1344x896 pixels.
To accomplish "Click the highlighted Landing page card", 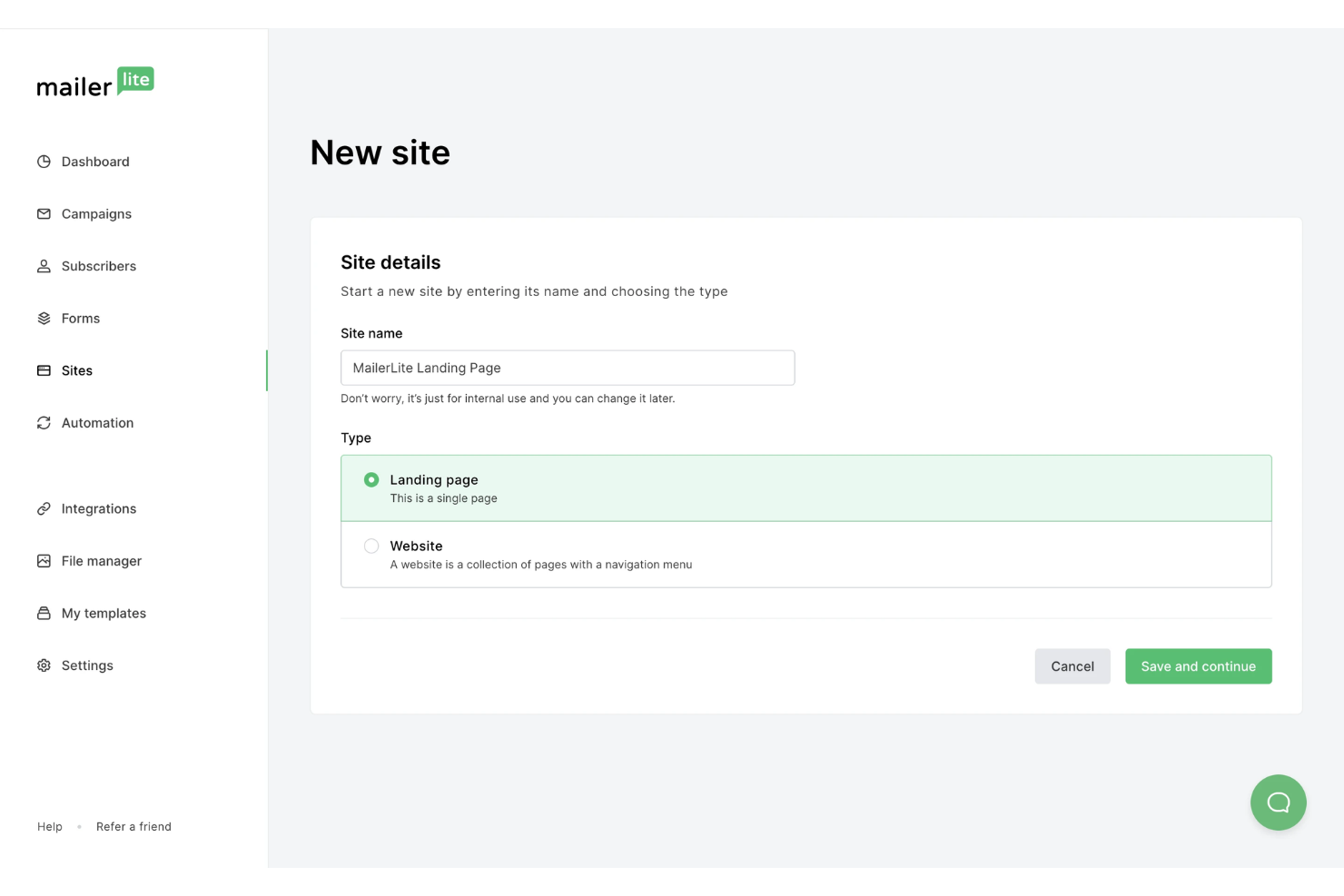I will pyautogui.click(x=805, y=487).
